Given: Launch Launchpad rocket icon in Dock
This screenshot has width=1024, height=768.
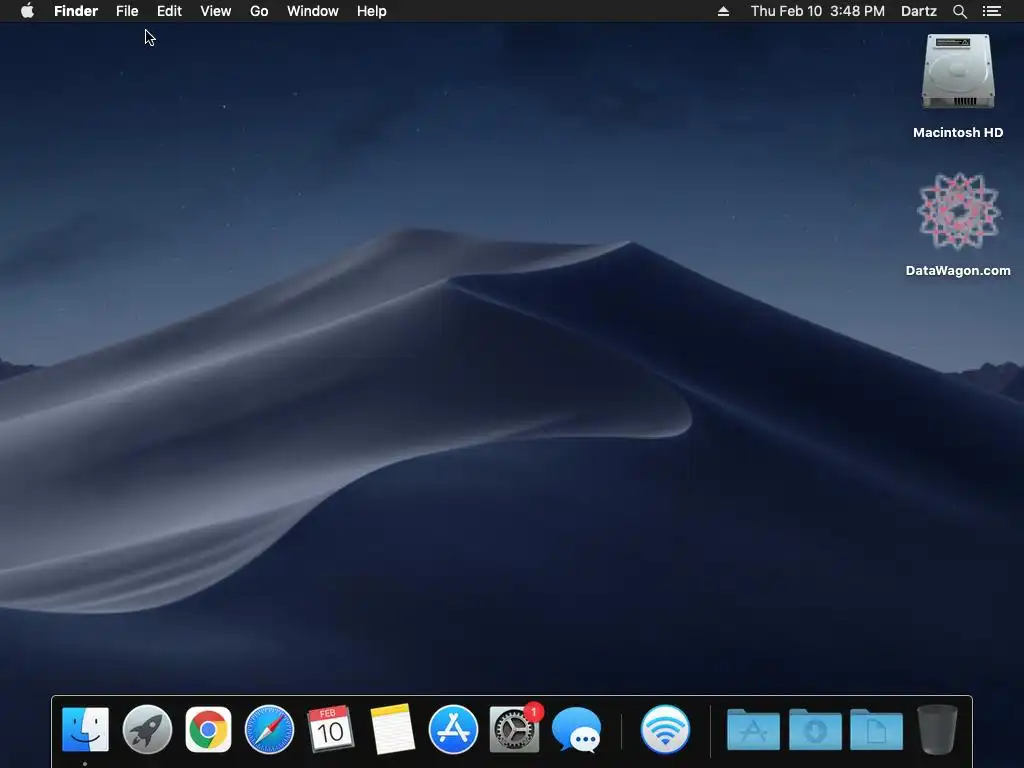Looking at the screenshot, I should click(x=147, y=729).
